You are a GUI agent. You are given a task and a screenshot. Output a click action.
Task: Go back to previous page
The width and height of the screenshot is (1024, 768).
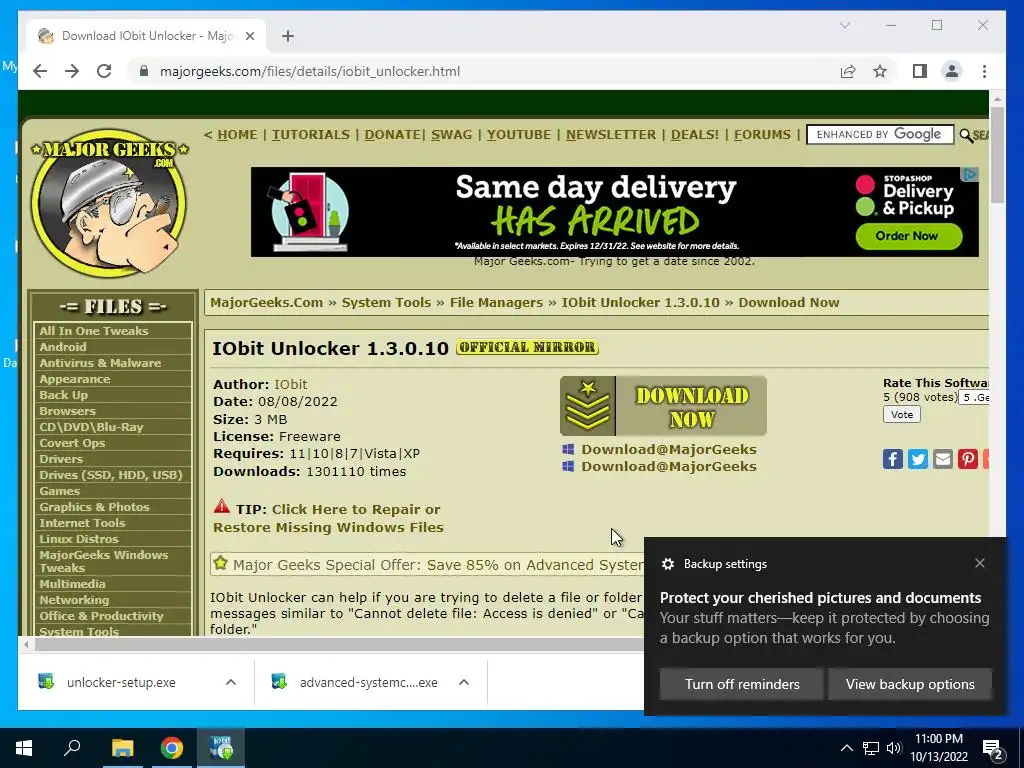click(40, 71)
